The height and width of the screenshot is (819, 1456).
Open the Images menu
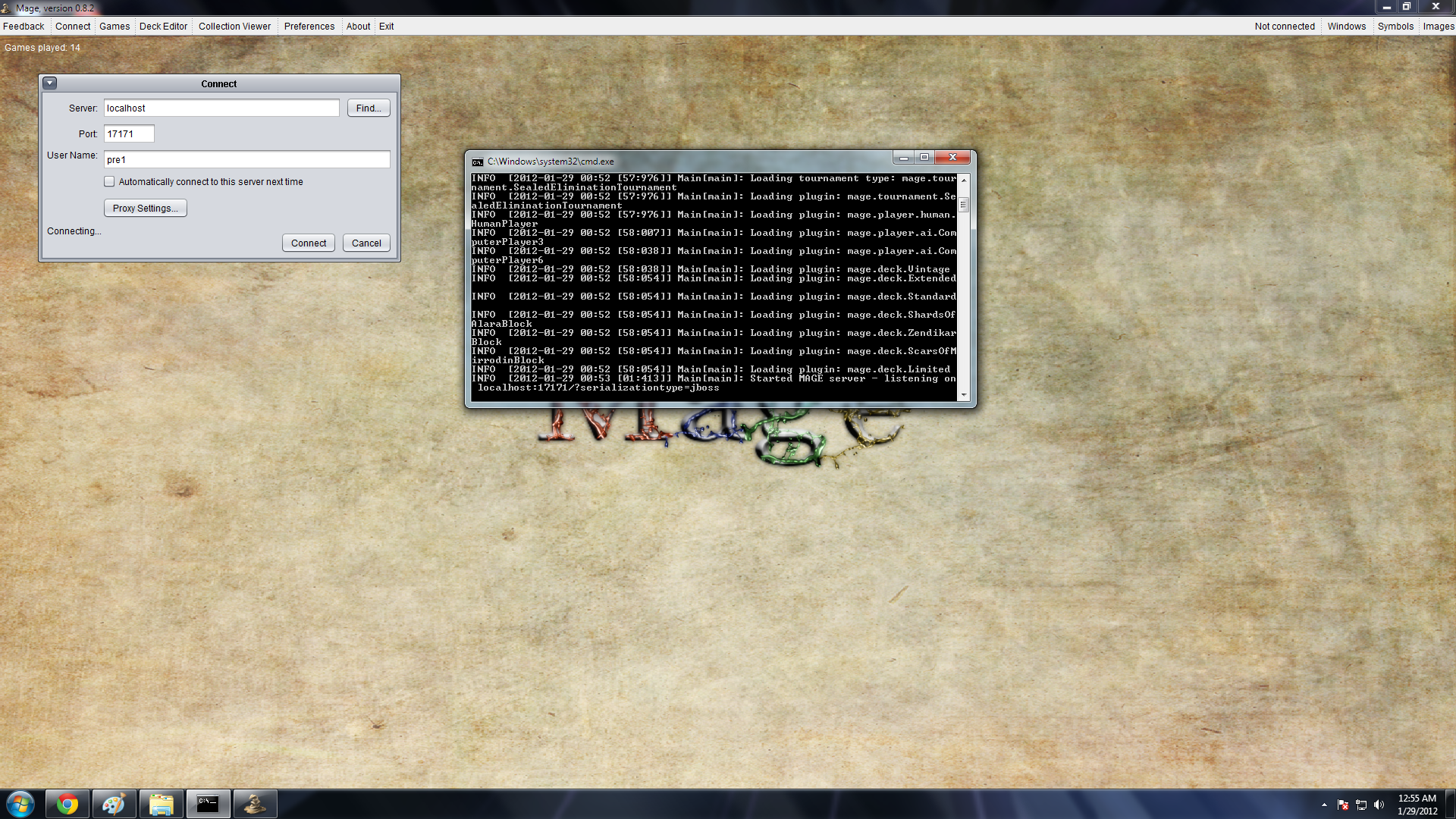click(x=1439, y=27)
